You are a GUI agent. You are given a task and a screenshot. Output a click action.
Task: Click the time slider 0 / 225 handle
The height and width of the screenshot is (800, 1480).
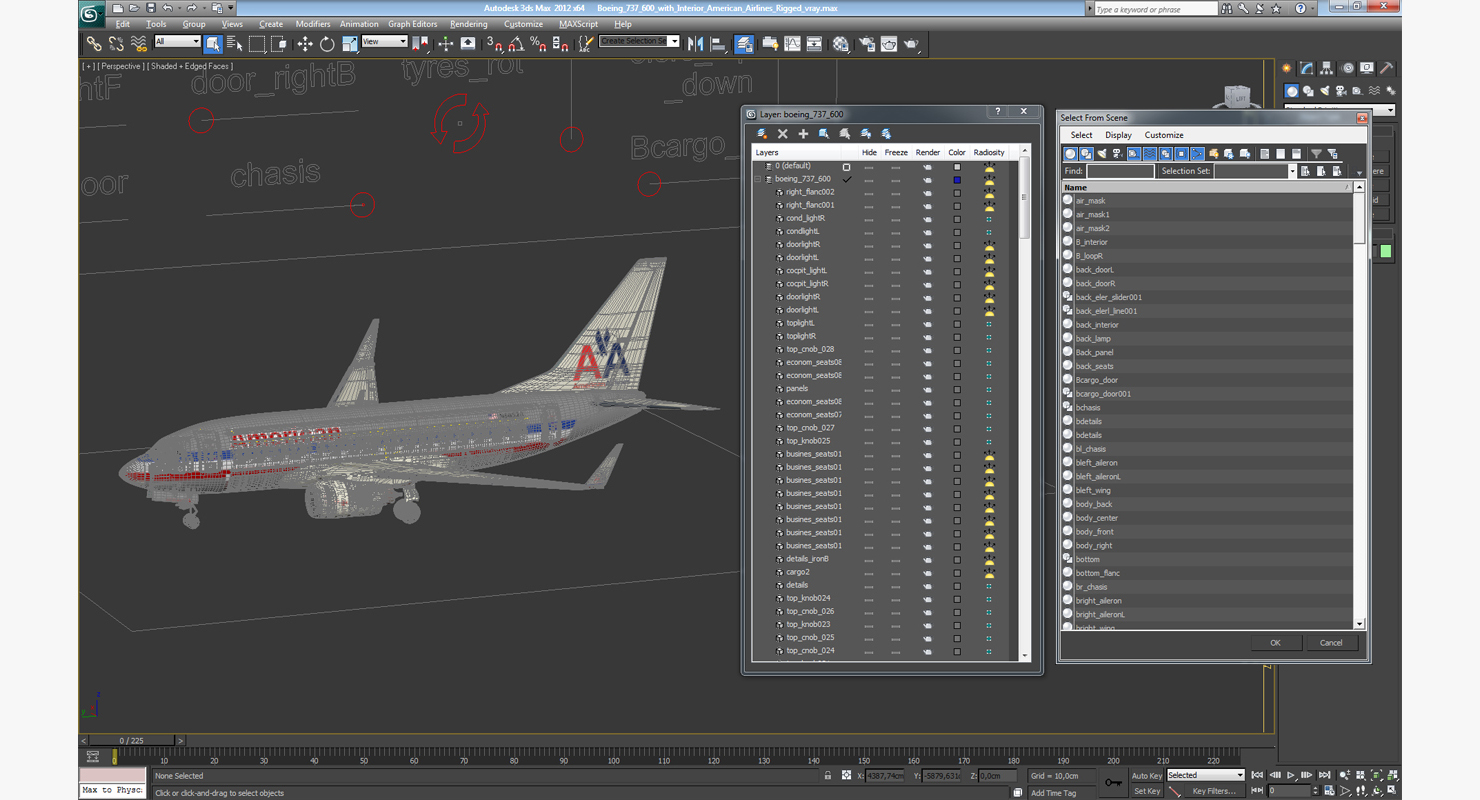pos(131,741)
